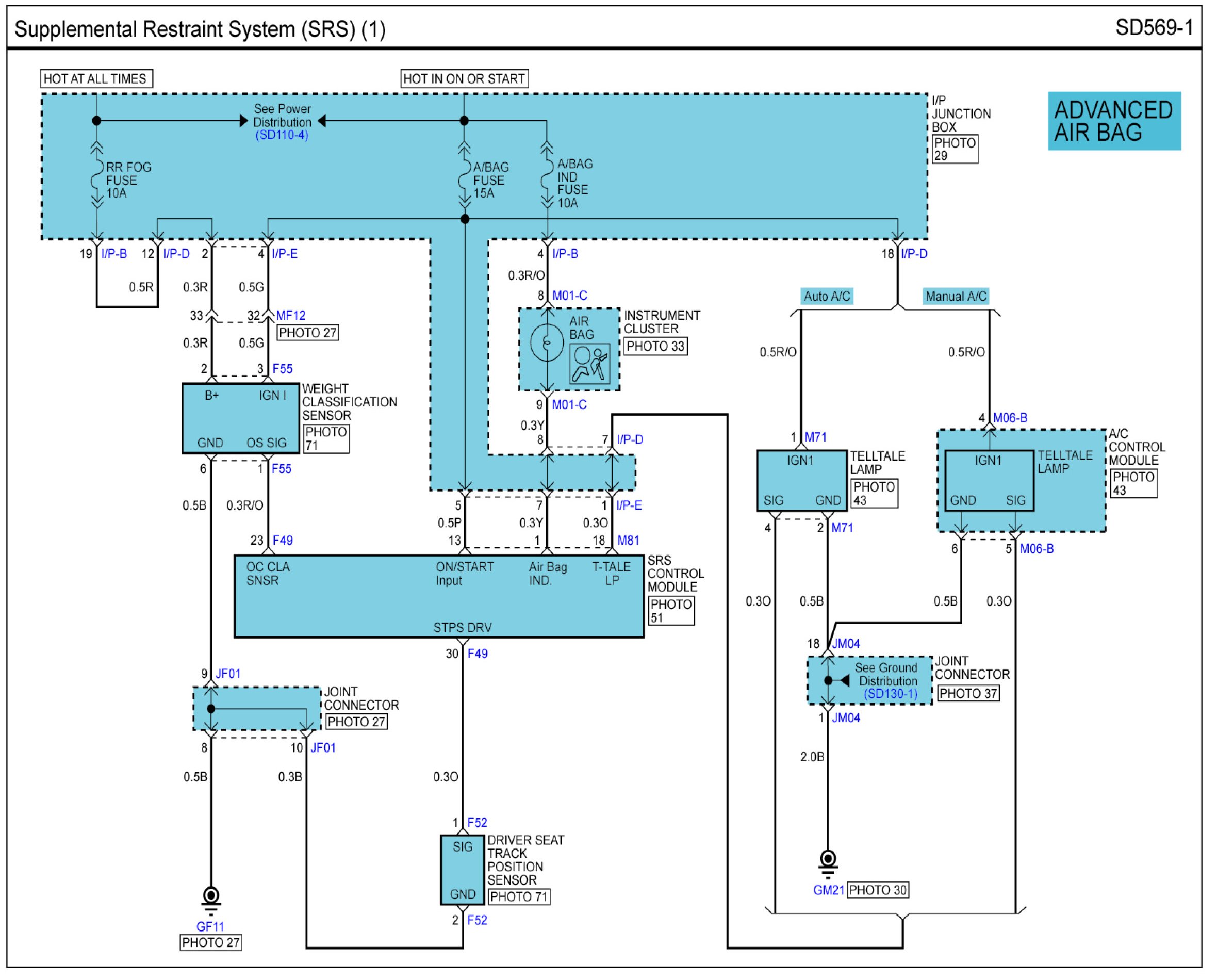Screen dimensions: 1217x980
Task: Click the PHOTO 51 SRS control module reference
Action: coord(672,611)
